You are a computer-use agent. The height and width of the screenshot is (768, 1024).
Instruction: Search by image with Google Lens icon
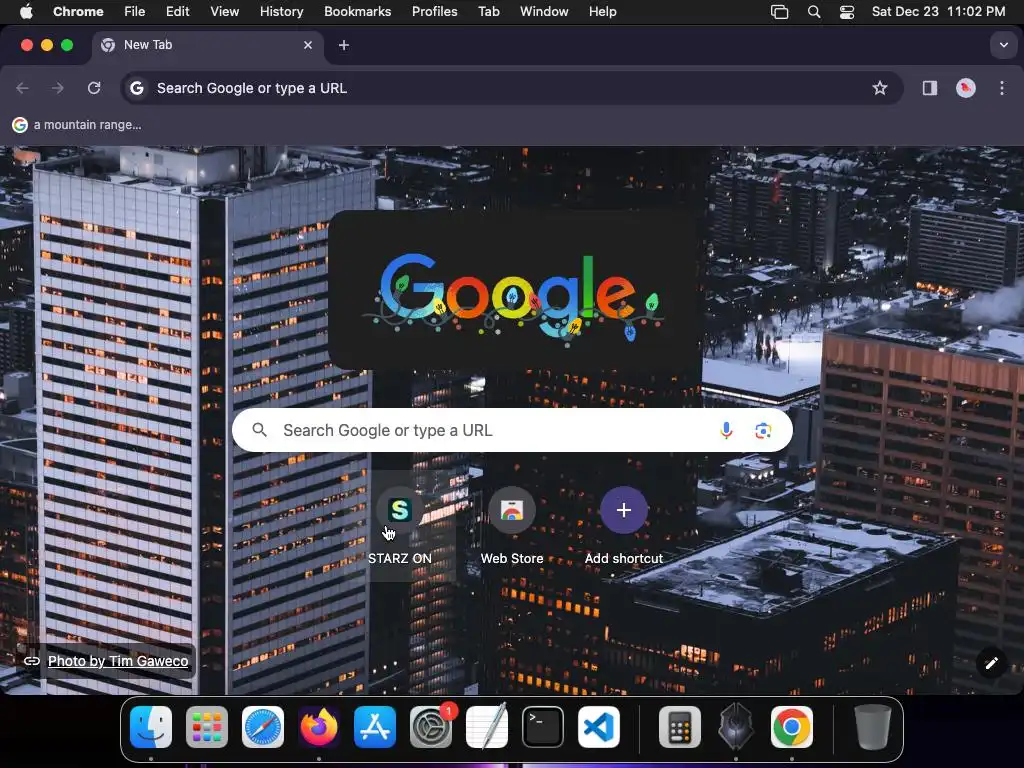pos(763,430)
